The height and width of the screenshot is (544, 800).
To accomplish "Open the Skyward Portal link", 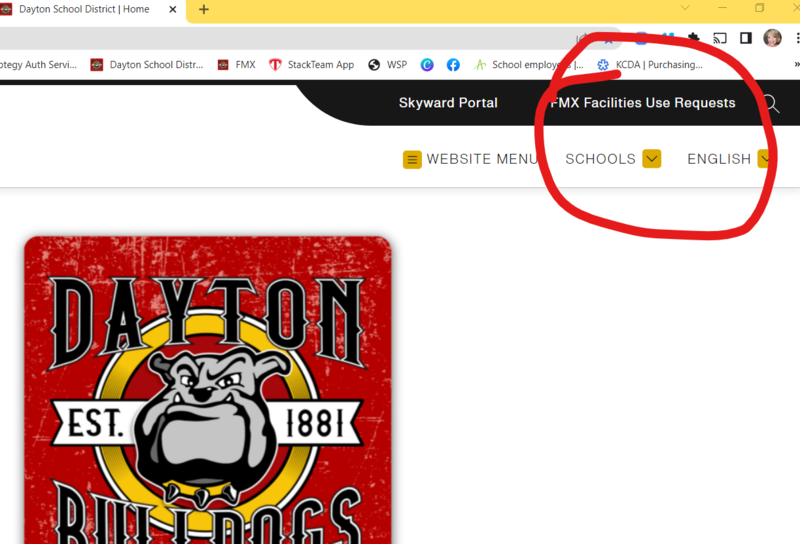I will tap(448, 103).
